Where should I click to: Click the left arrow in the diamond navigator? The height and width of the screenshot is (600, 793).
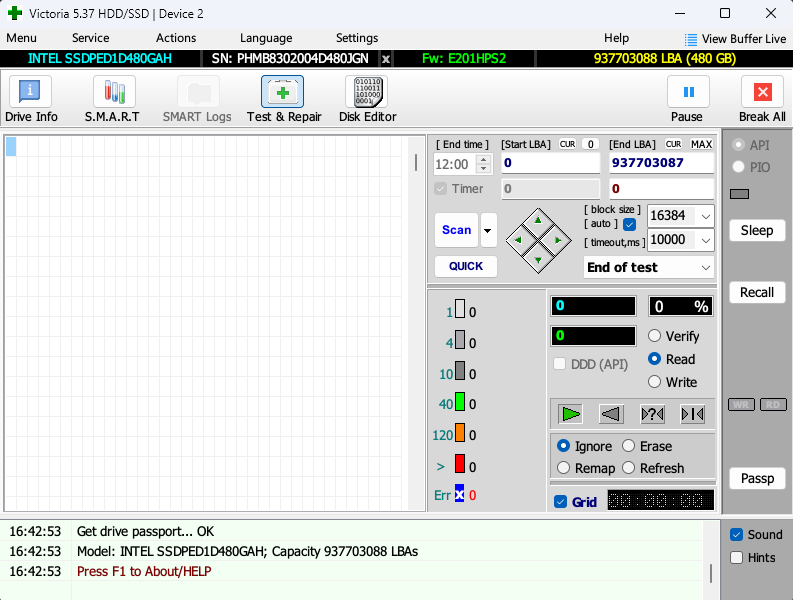517,240
